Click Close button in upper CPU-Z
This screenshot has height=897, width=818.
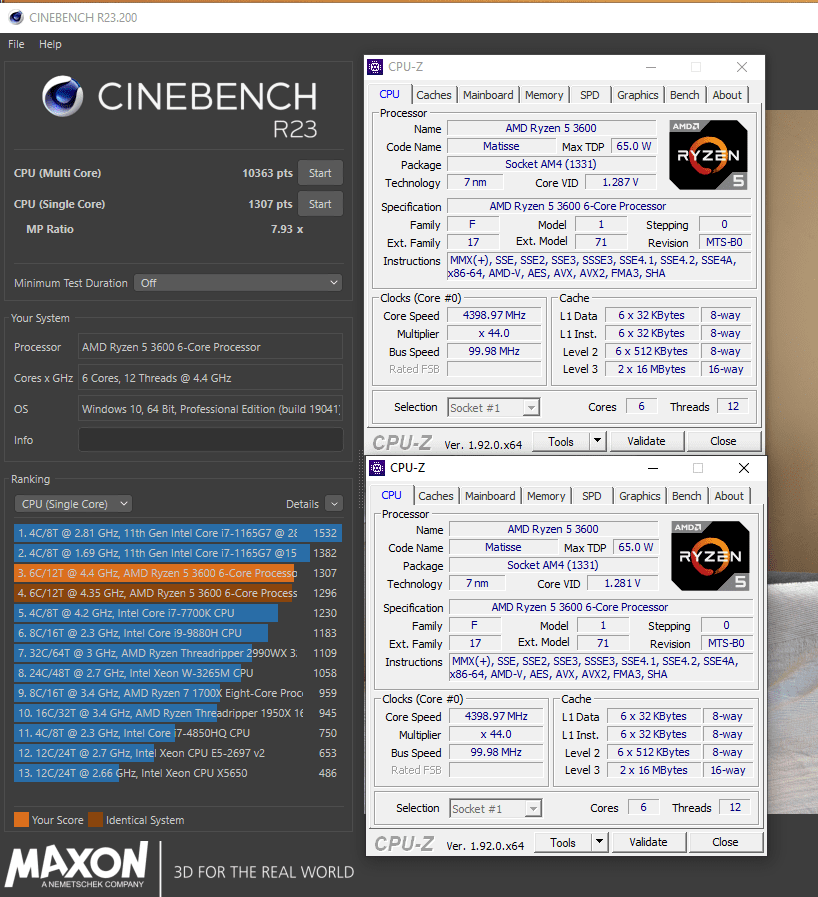[x=723, y=441]
